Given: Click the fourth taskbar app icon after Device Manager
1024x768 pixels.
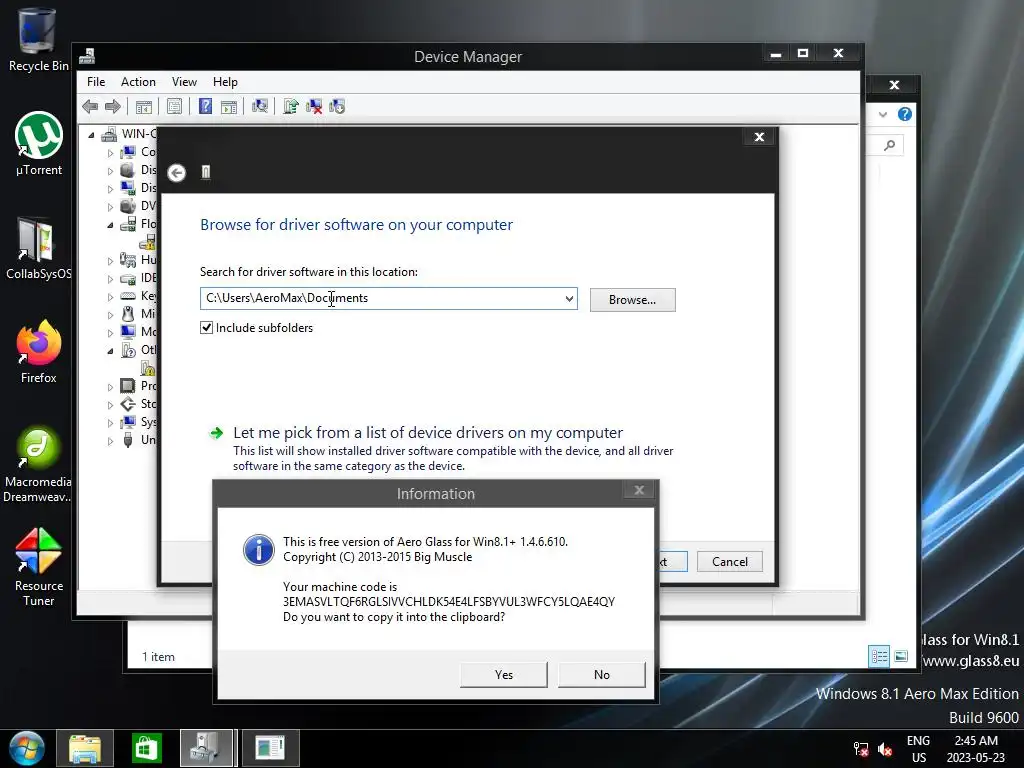Looking at the screenshot, I should click(x=270, y=748).
